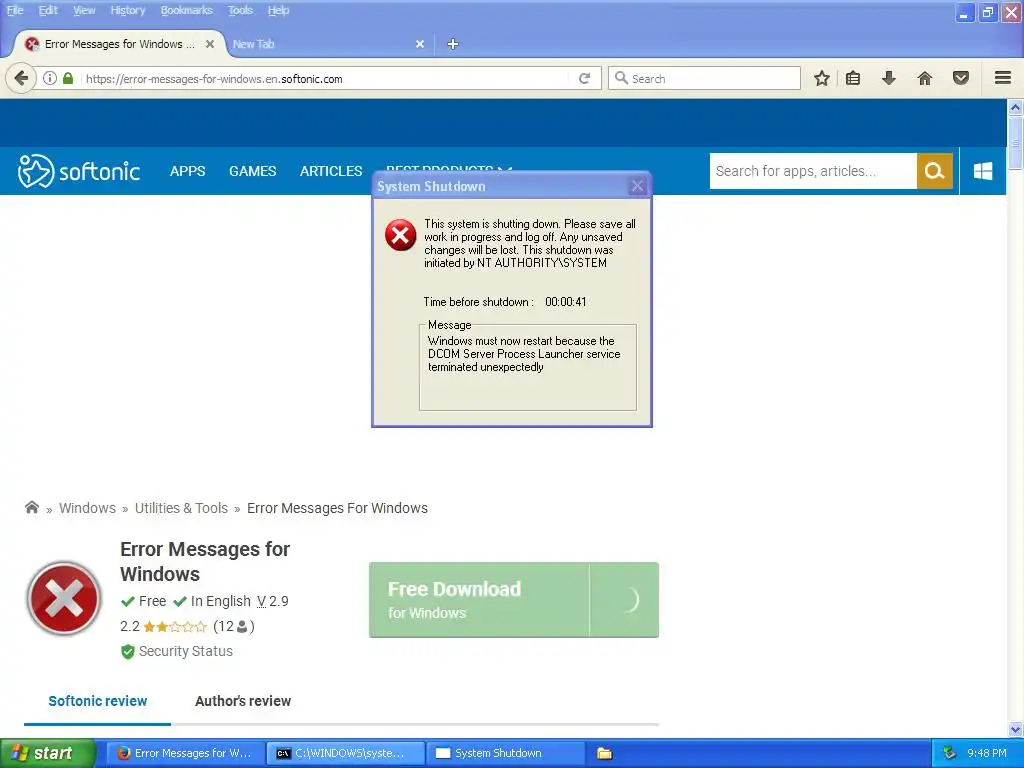The image size is (1024, 768).
Task: Bookmark this page with the star icon
Action: point(822,78)
